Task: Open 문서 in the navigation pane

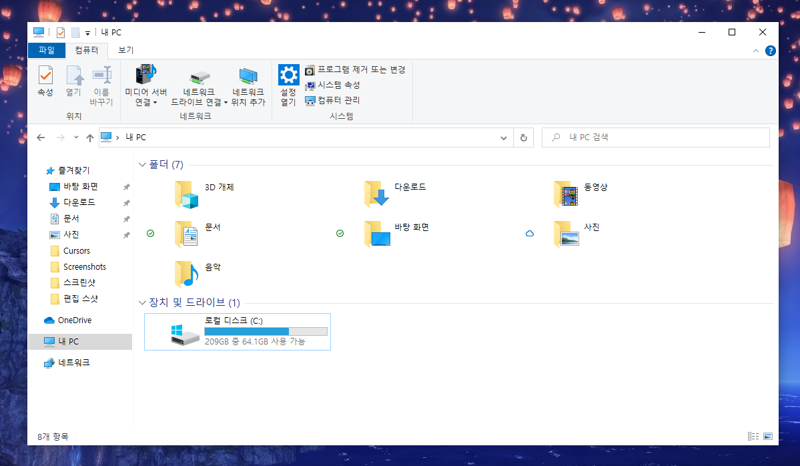Action: click(x=71, y=219)
